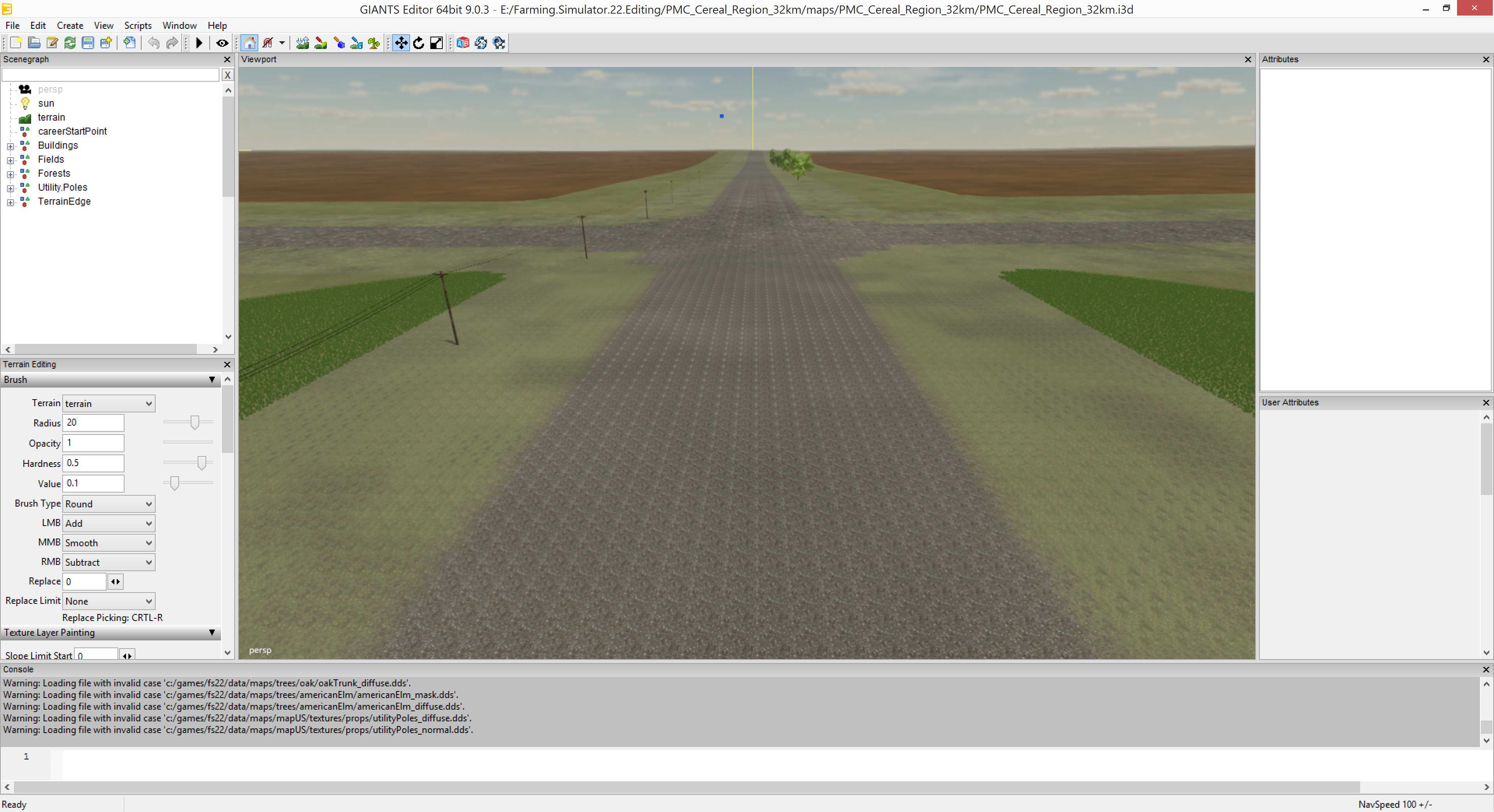The height and width of the screenshot is (812, 1494).
Task: Toggle the eye visibility toolbar icon
Action: coord(221,43)
